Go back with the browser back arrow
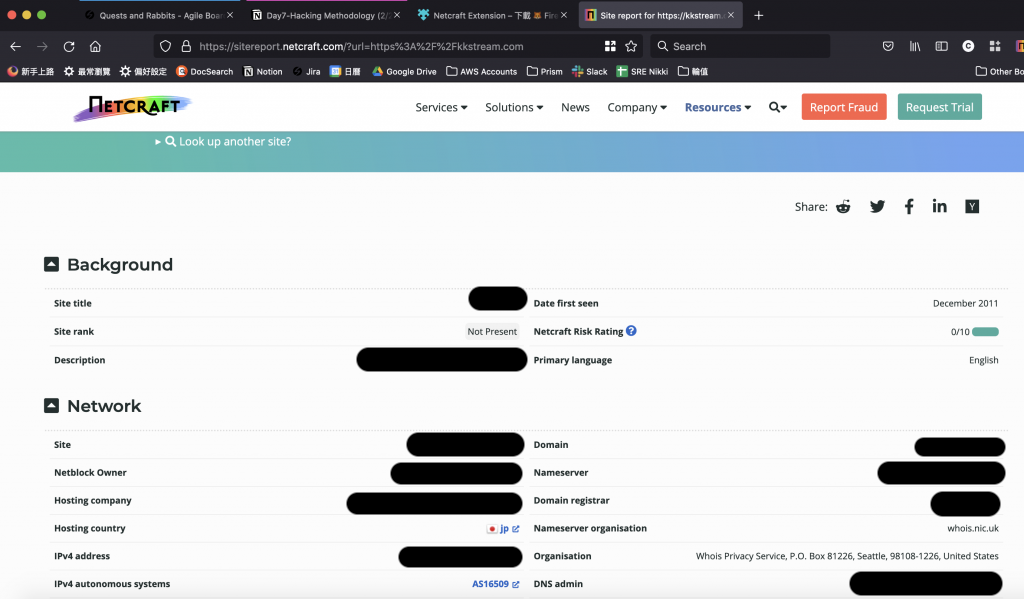 16,46
